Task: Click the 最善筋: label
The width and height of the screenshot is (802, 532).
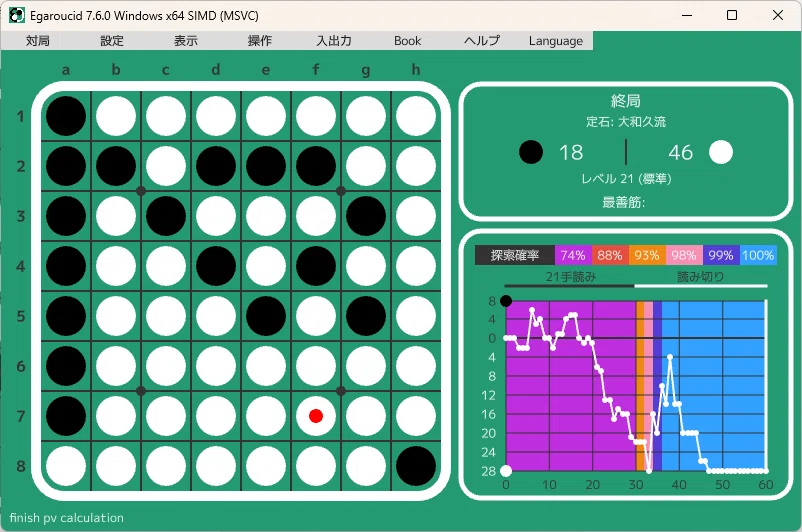Action: click(623, 203)
